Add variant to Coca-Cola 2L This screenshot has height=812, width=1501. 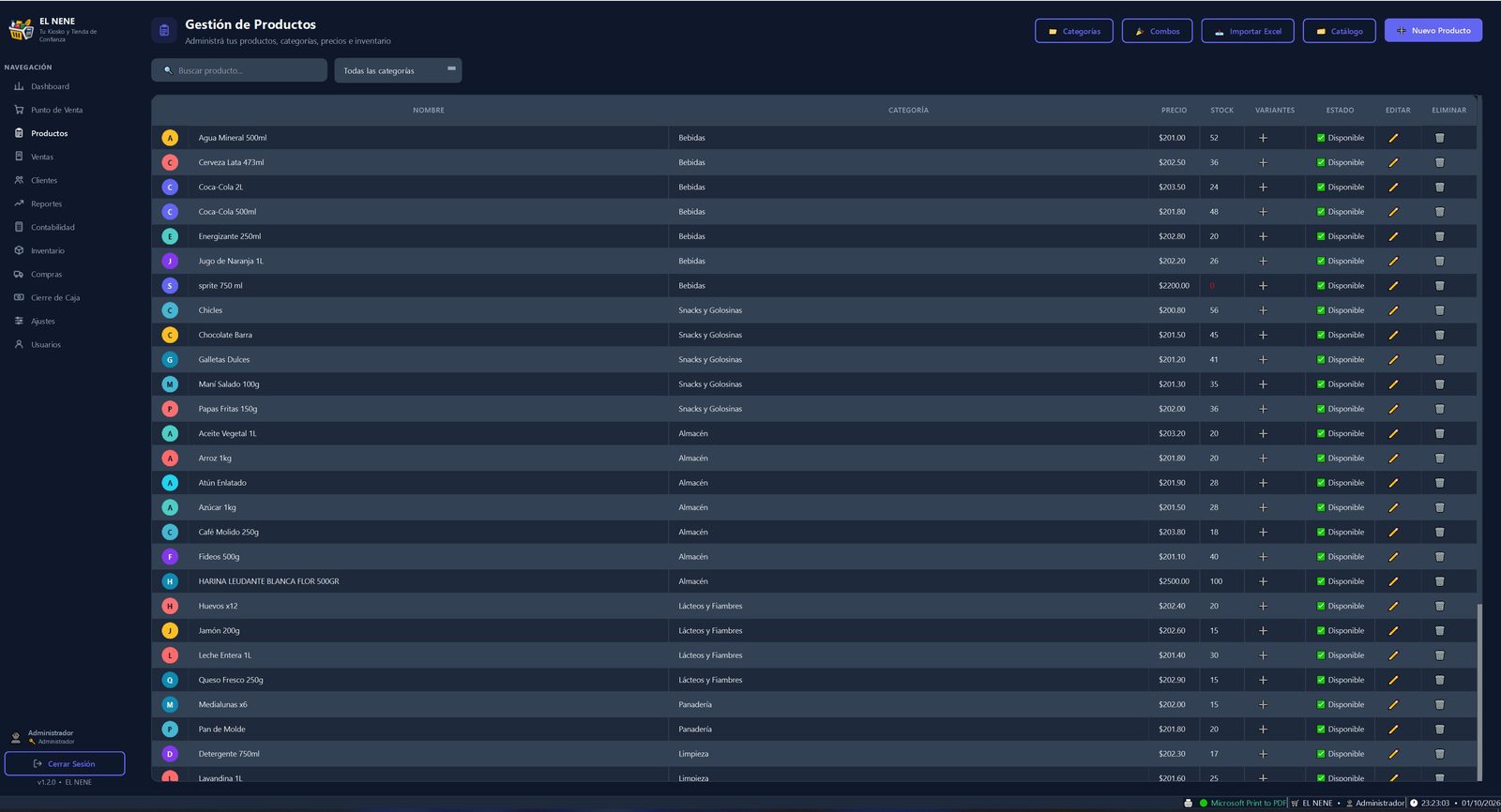(1263, 187)
